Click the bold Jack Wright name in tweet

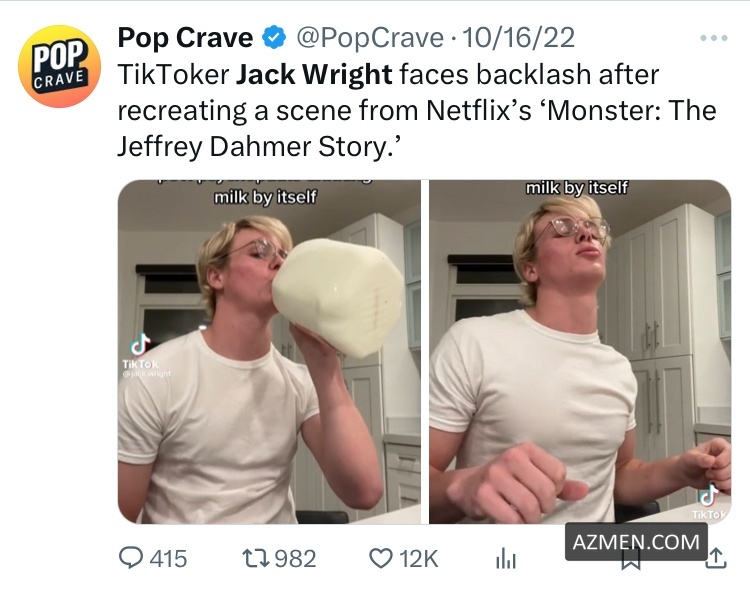pyautogui.click(x=316, y=74)
